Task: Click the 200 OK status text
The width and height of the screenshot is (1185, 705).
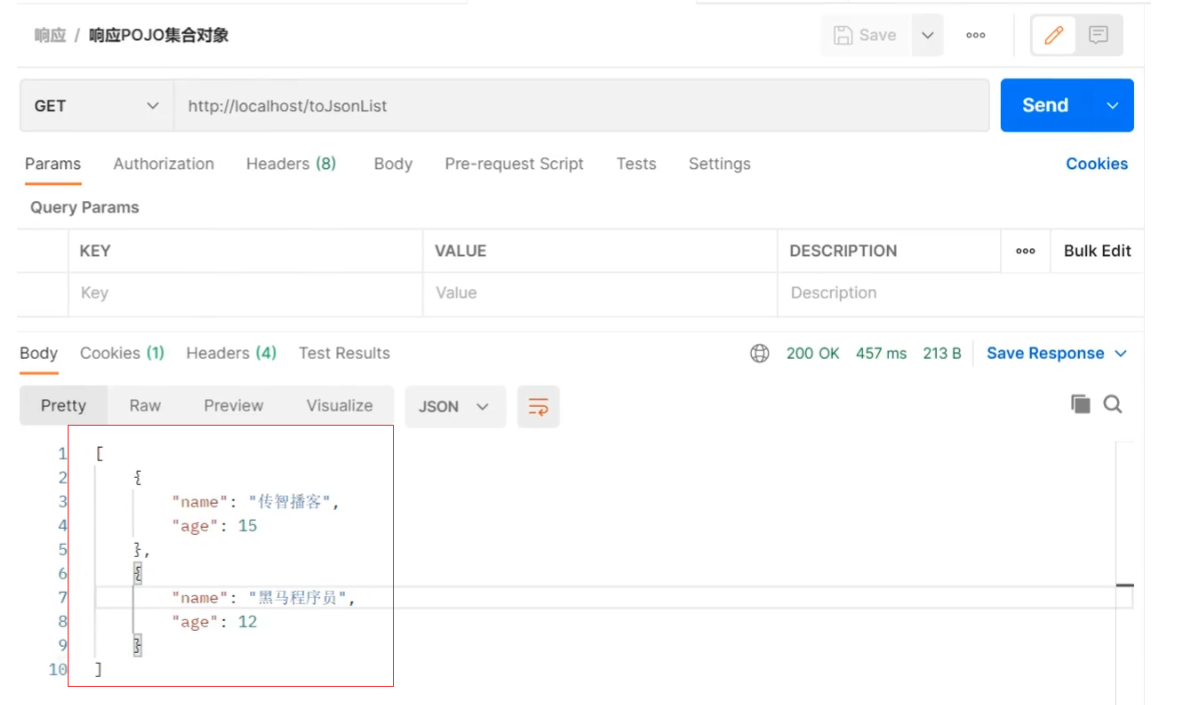Action: click(812, 354)
